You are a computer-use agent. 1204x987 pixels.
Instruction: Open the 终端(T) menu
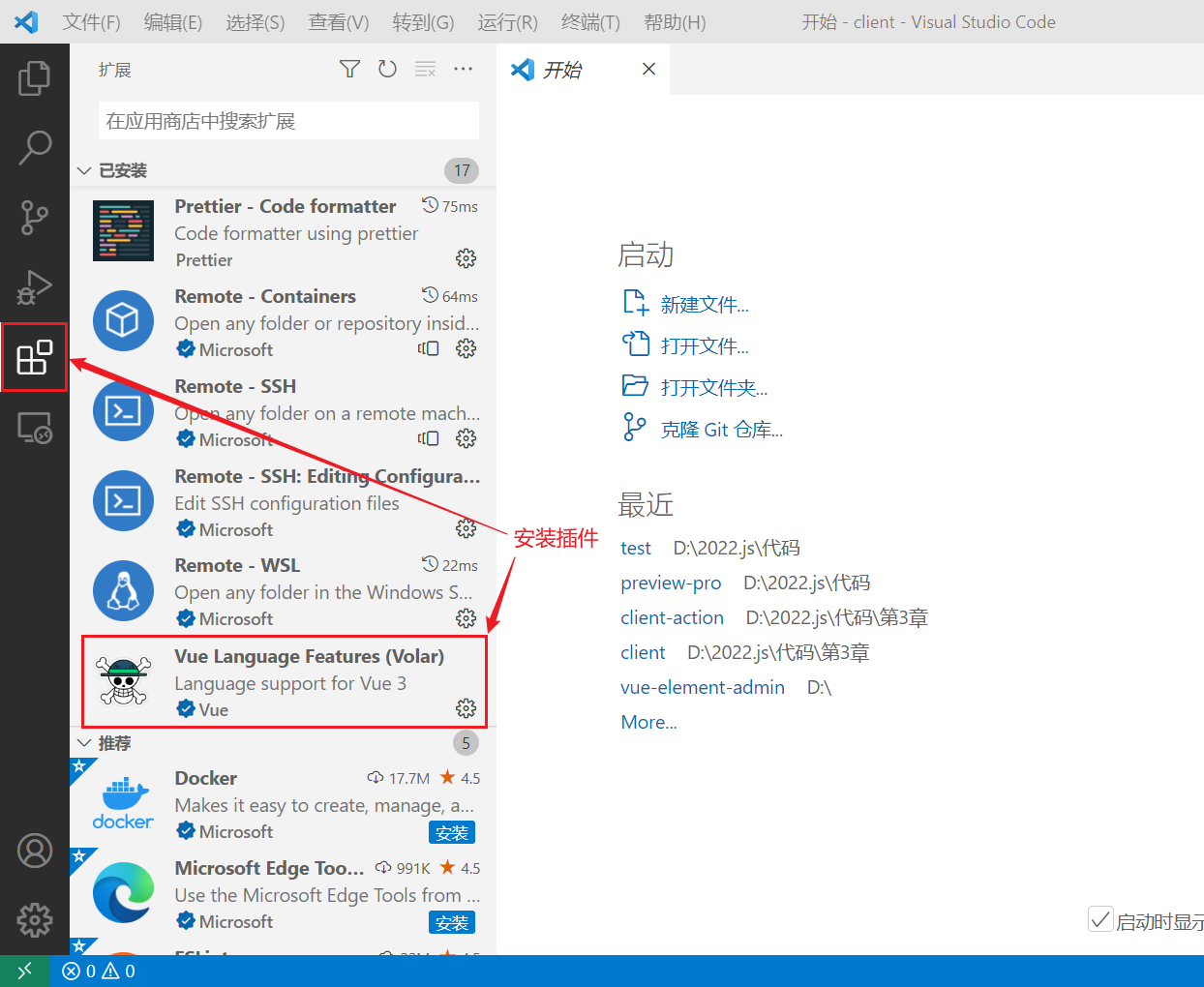tap(590, 22)
